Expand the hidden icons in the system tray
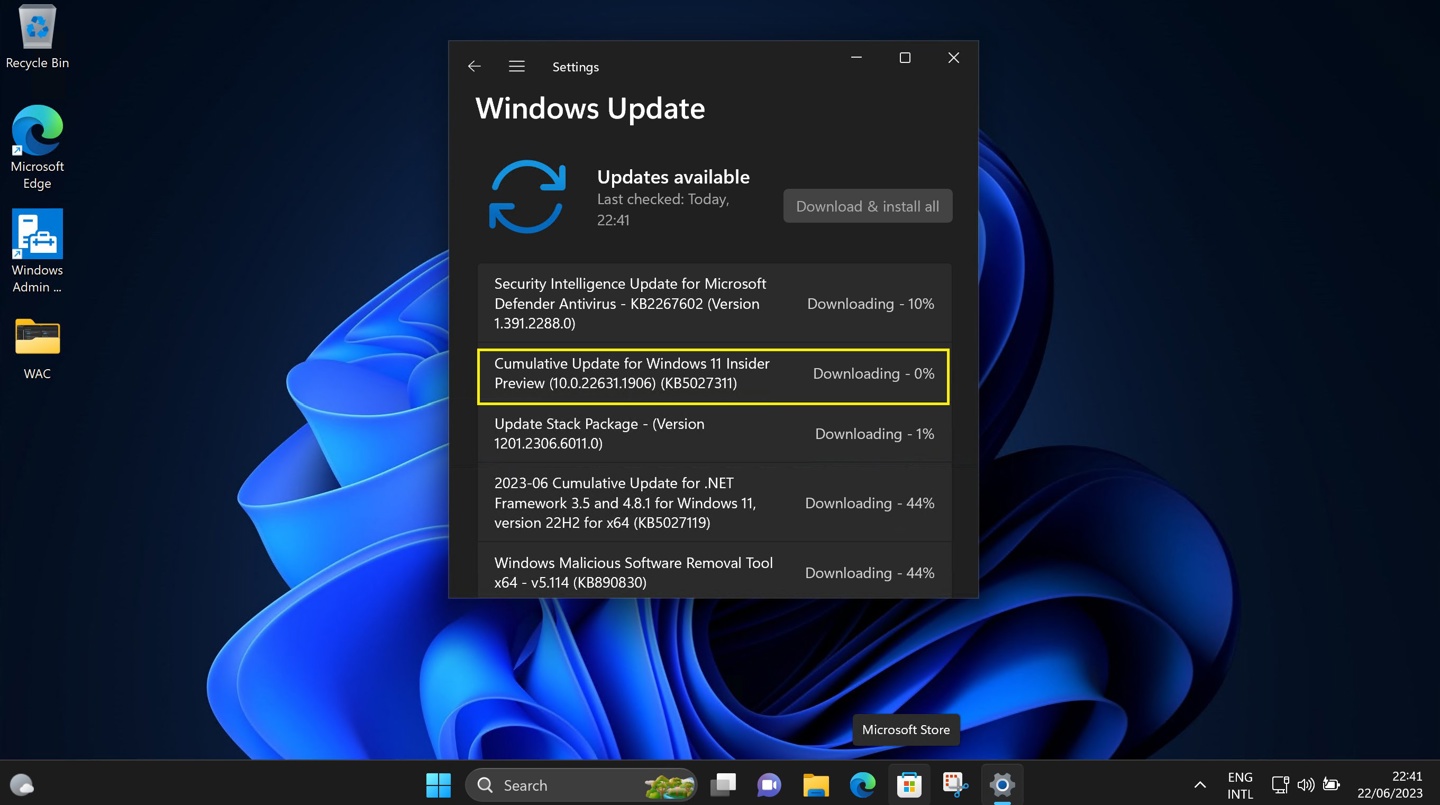 pos(1199,785)
